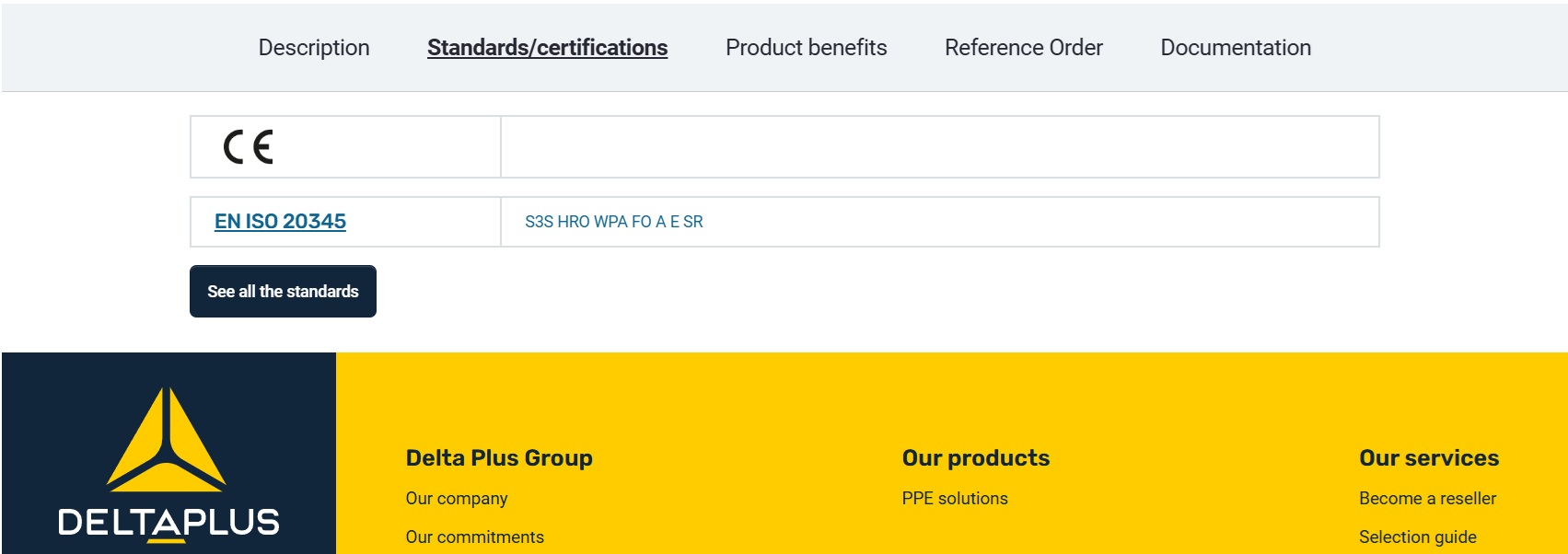Image resolution: width=1568 pixels, height=554 pixels.
Task: Open the Our company footer link
Action: pos(457,499)
